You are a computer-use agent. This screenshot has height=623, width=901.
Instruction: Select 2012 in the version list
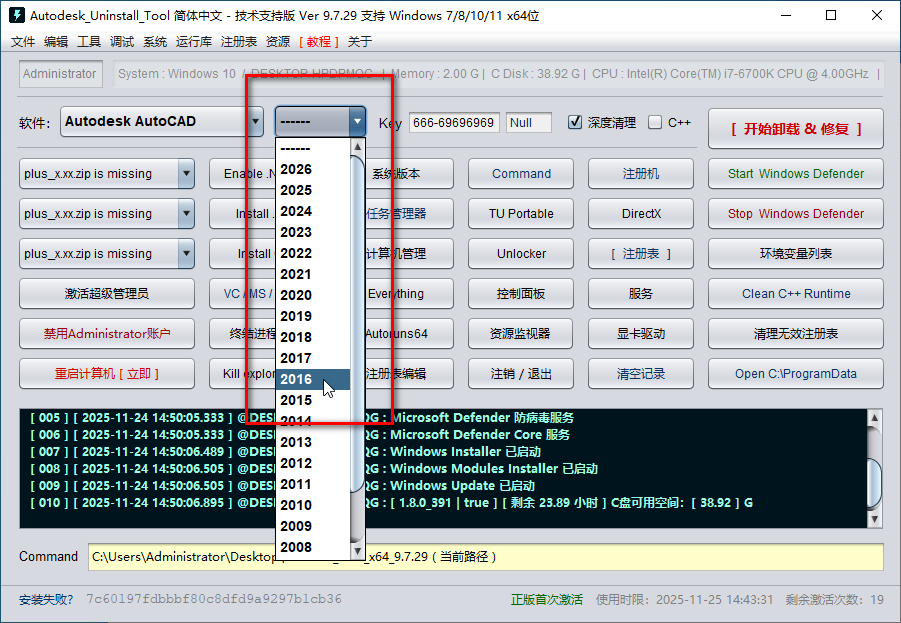313,463
